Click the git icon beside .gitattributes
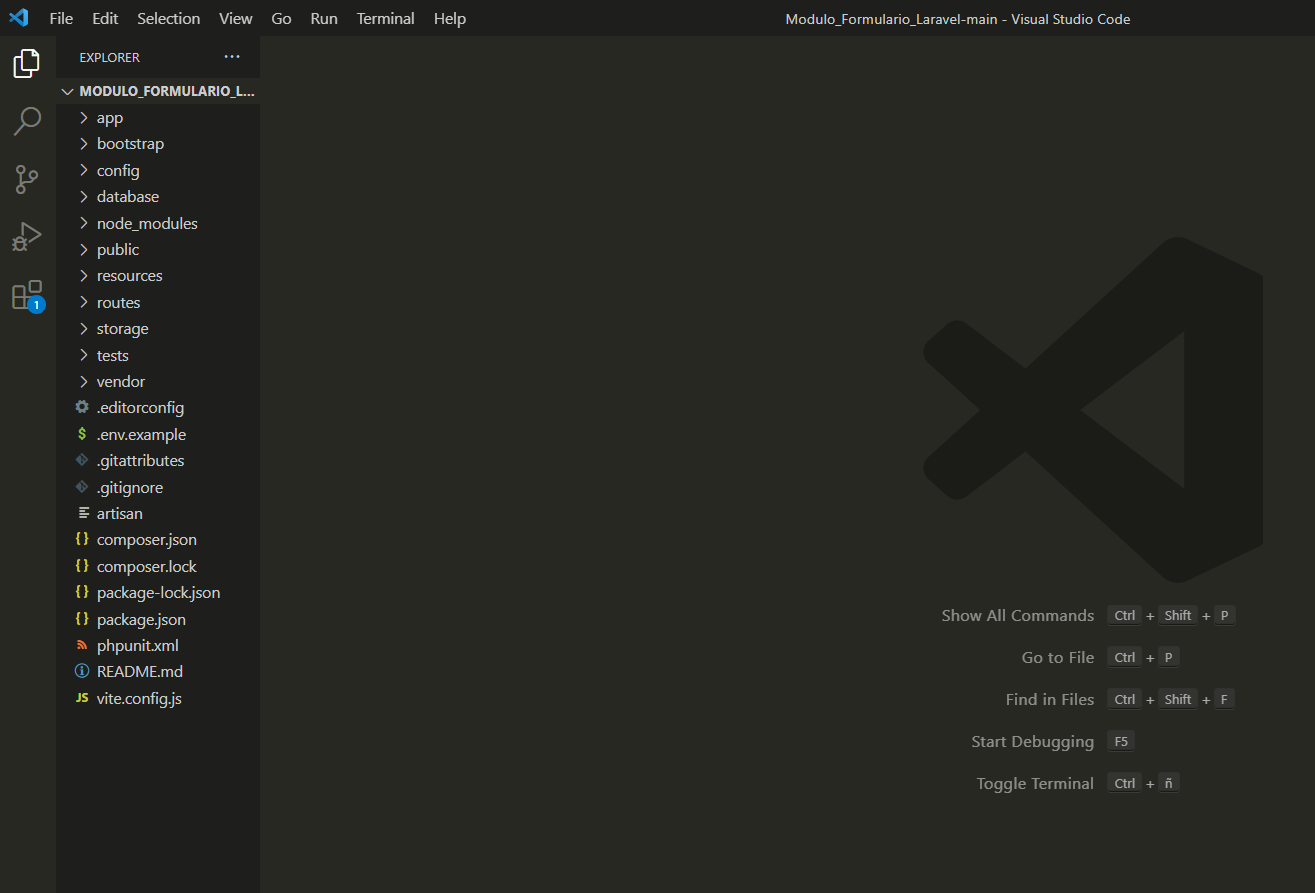 pos(82,460)
